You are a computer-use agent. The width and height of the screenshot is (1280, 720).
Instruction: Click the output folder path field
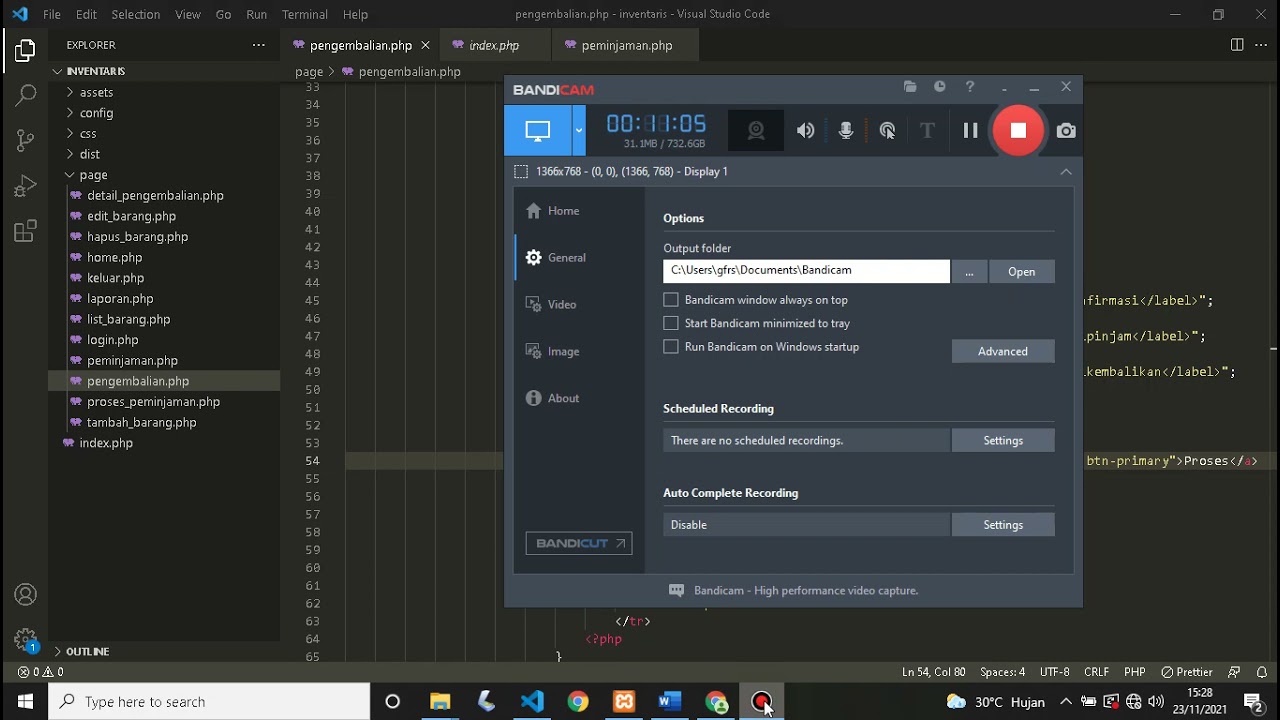(x=806, y=271)
